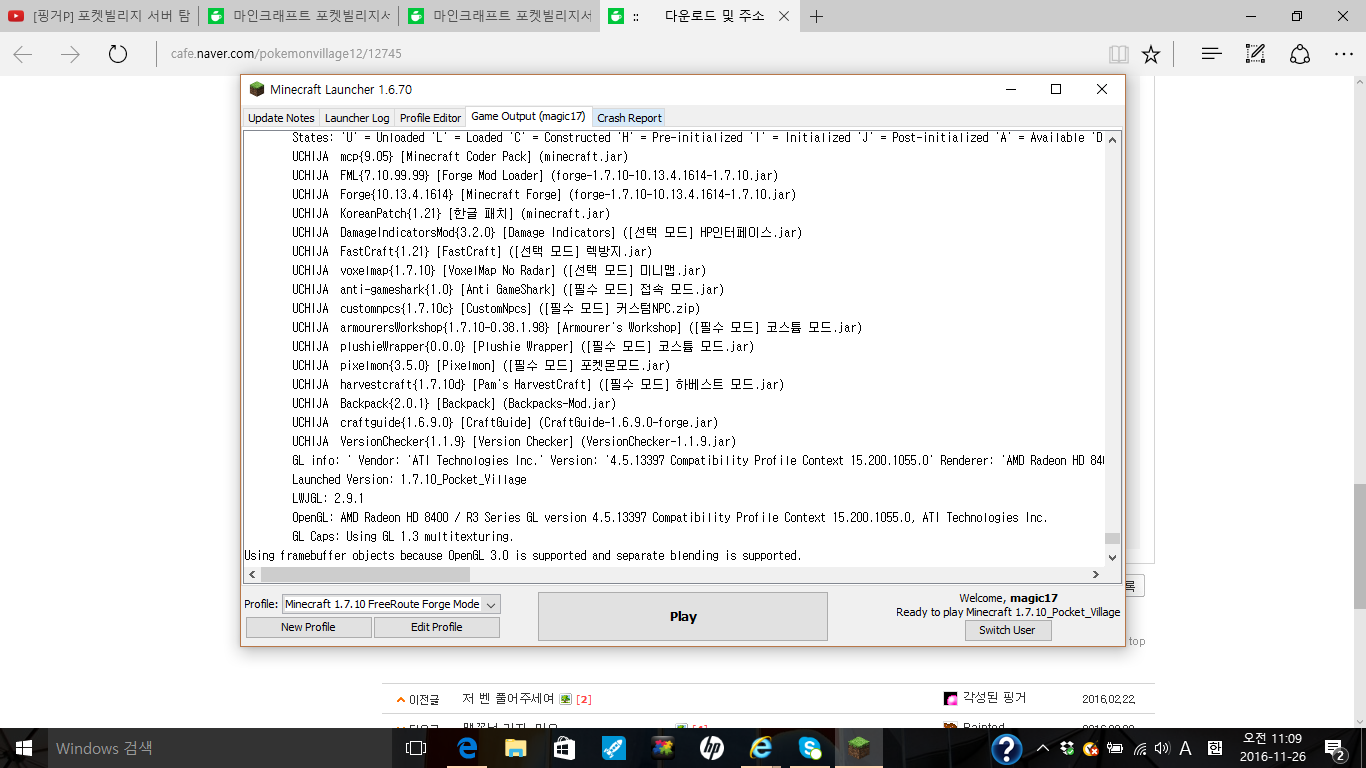Switch to the second 마인크래프트 포켓빌리지 tab
The width and height of the screenshot is (1366, 768).
299,16
